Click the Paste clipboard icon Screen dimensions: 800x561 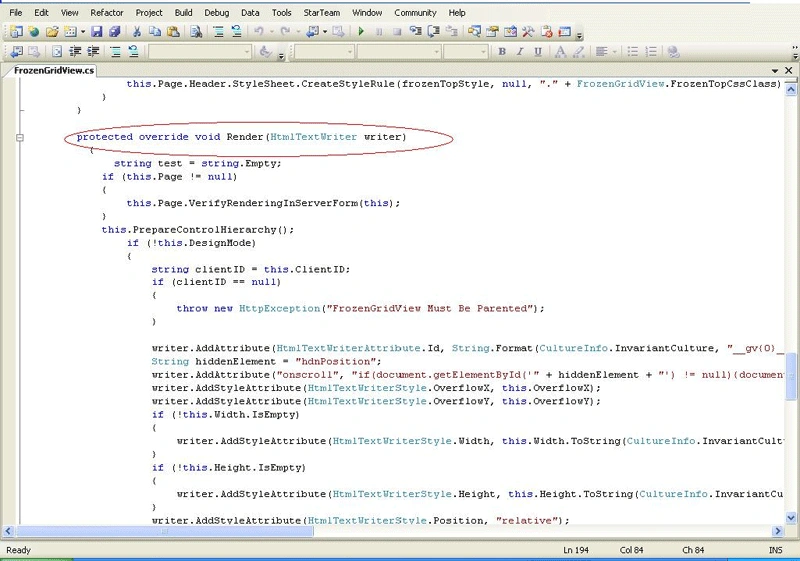pyautogui.click(x=173, y=32)
